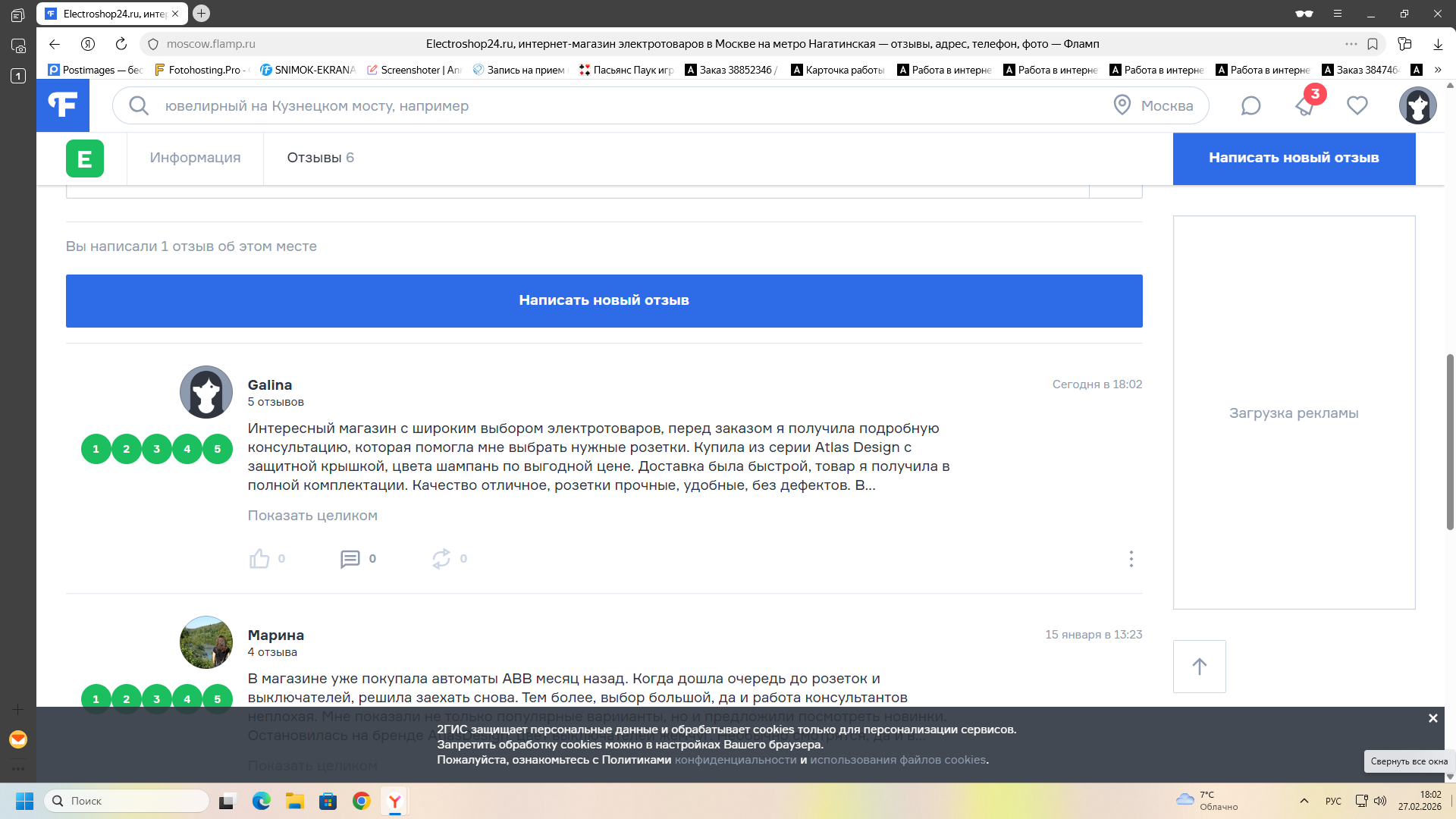Expand Galina's review with Показать целиком
This screenshot has height=819, width=1456.
[x=312, y=516]
